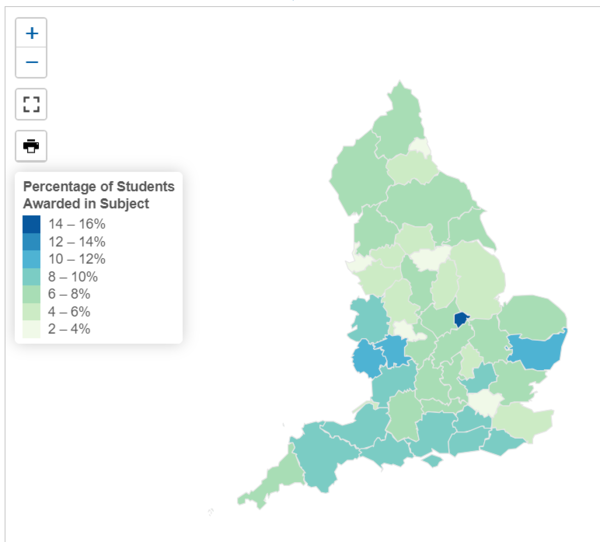Select the 6 – 8% legend swatch

(31, 294)
